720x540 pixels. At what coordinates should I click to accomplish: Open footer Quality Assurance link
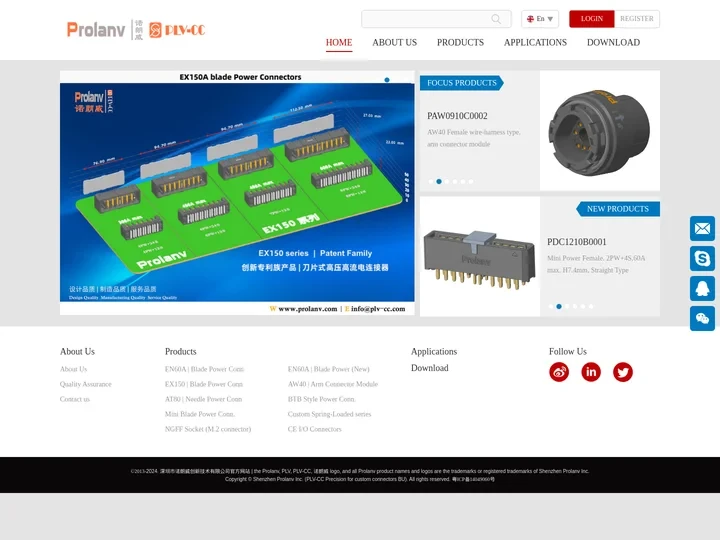[85, 384]
